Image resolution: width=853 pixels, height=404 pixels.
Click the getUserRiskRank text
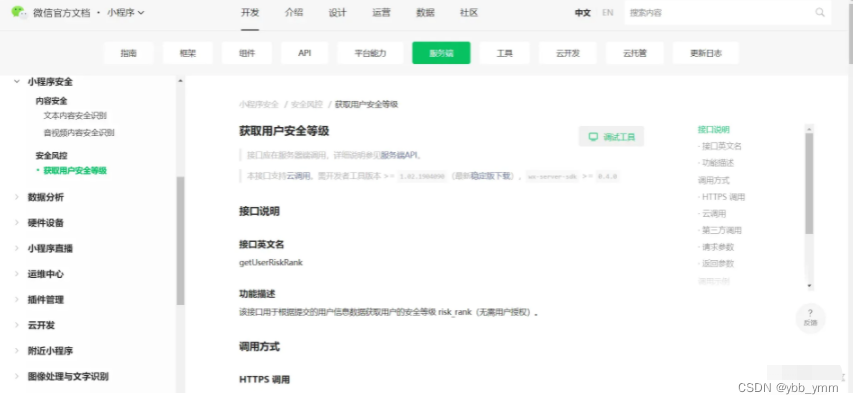(x=271, y=263)
